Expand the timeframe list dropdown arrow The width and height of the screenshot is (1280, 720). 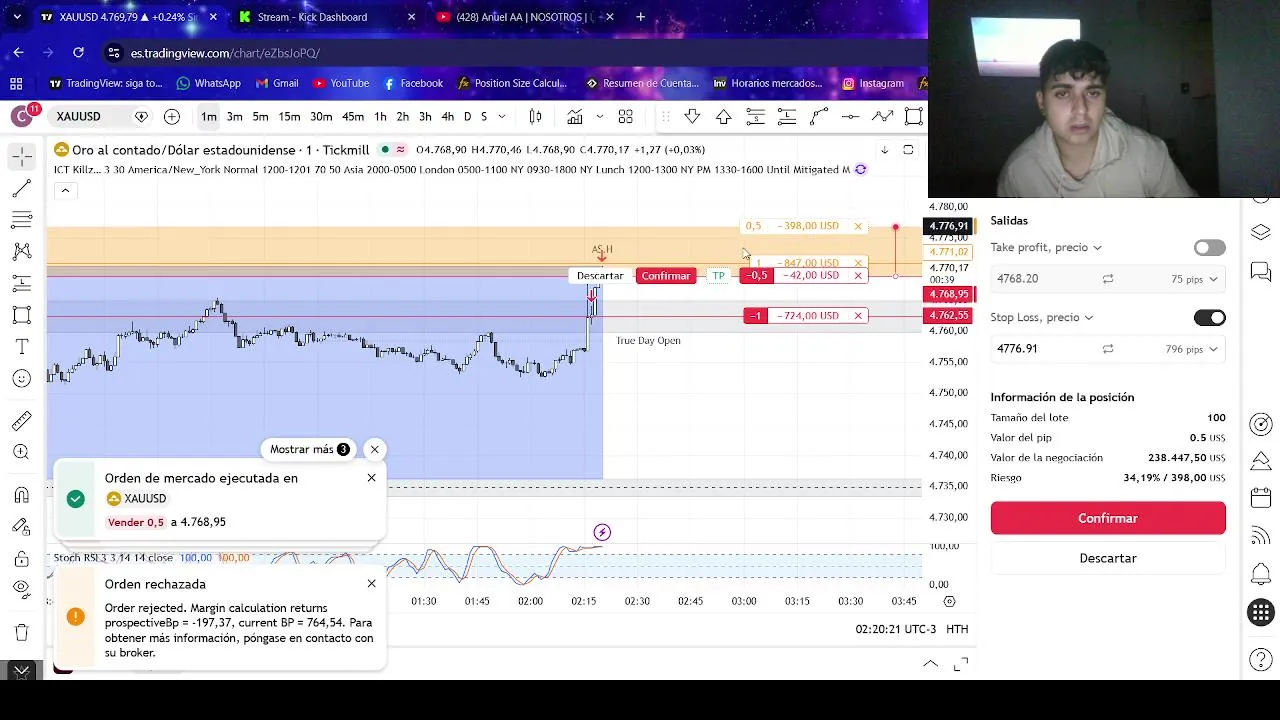click(x=502, y=117)
